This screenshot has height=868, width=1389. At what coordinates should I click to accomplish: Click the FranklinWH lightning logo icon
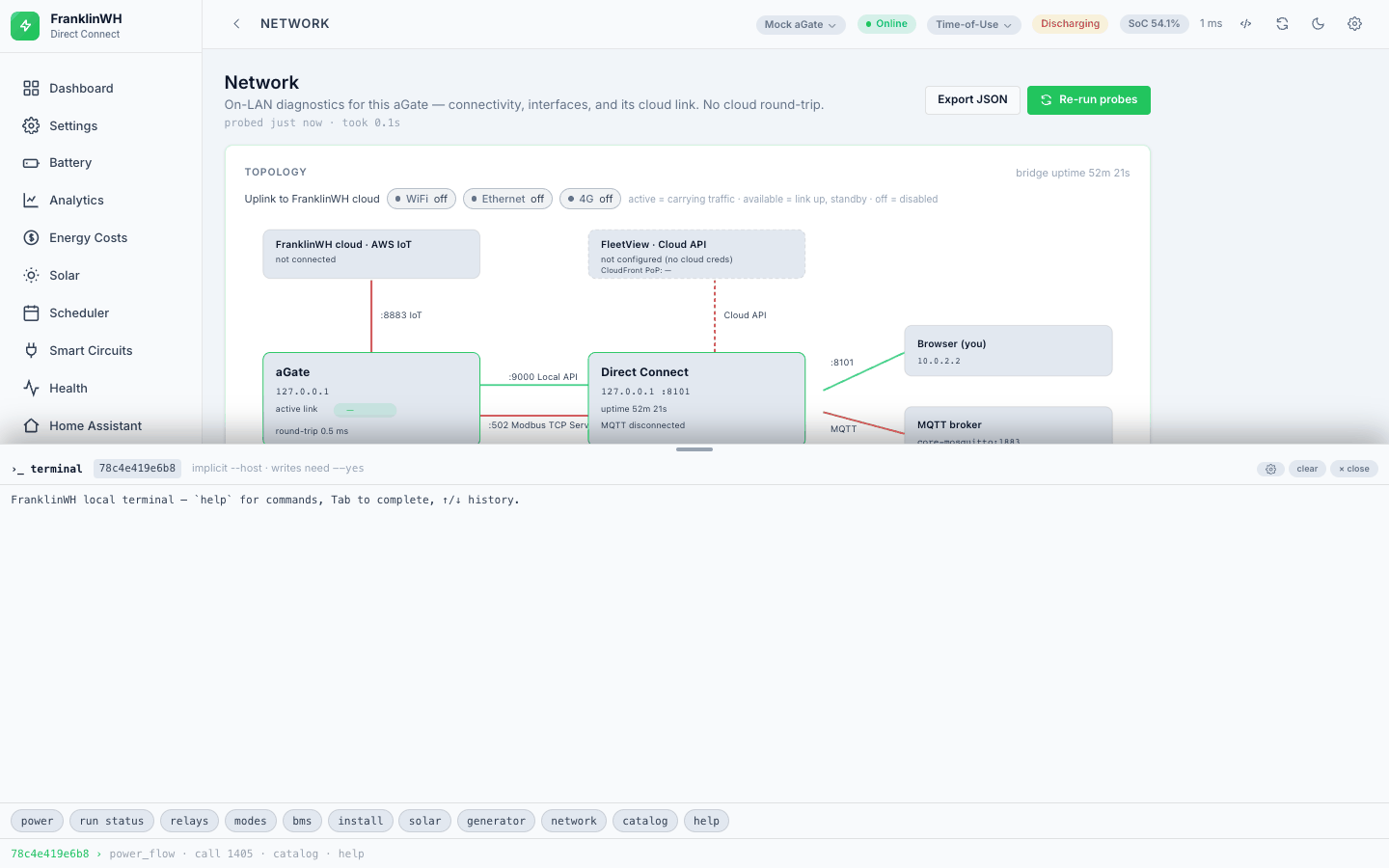click(x=25, y=26)
